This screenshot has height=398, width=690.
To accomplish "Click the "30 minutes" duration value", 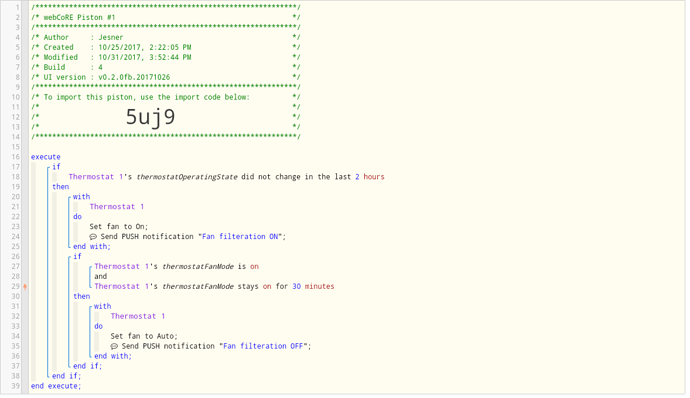I will click(313, 287).
